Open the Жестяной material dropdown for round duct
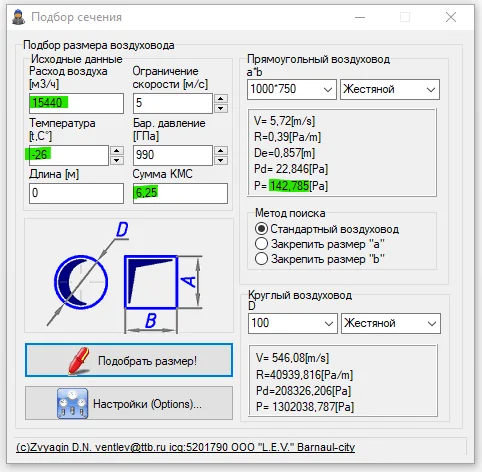The image size is (482, 472). [x=391, y=323]
